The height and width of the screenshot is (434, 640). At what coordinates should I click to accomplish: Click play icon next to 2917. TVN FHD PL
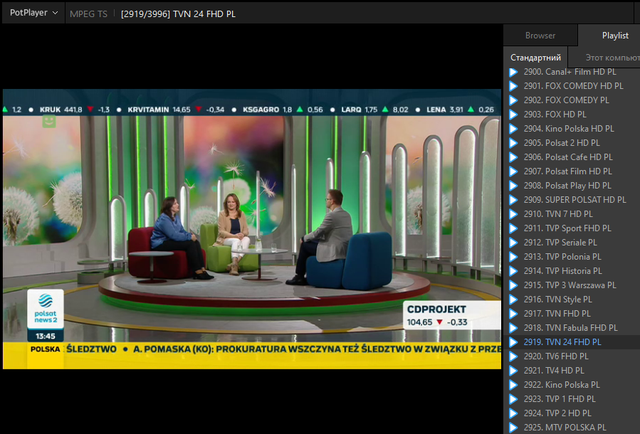[513, 314]
